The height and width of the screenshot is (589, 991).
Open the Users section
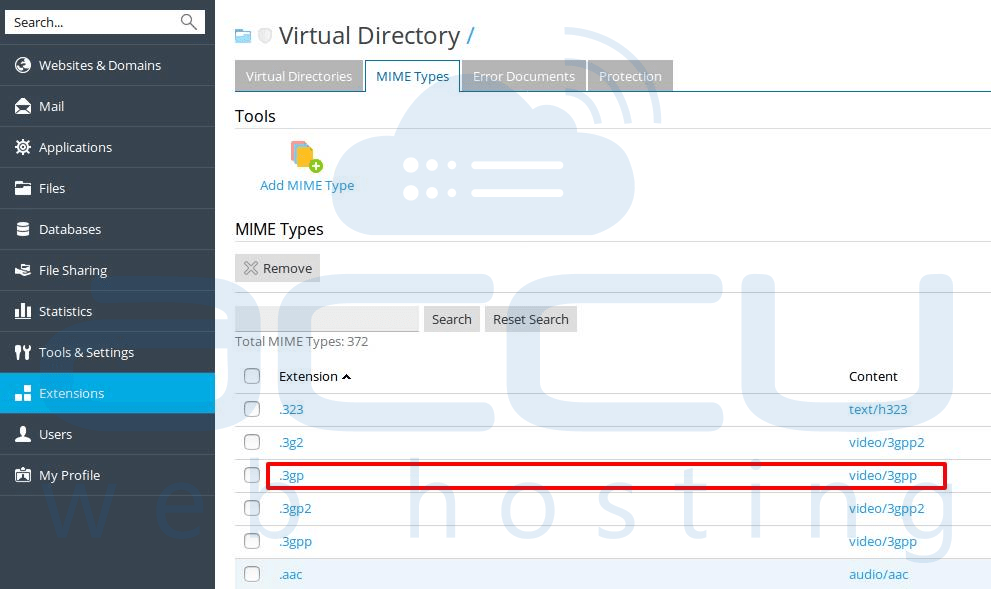click(x=57, y=434)
